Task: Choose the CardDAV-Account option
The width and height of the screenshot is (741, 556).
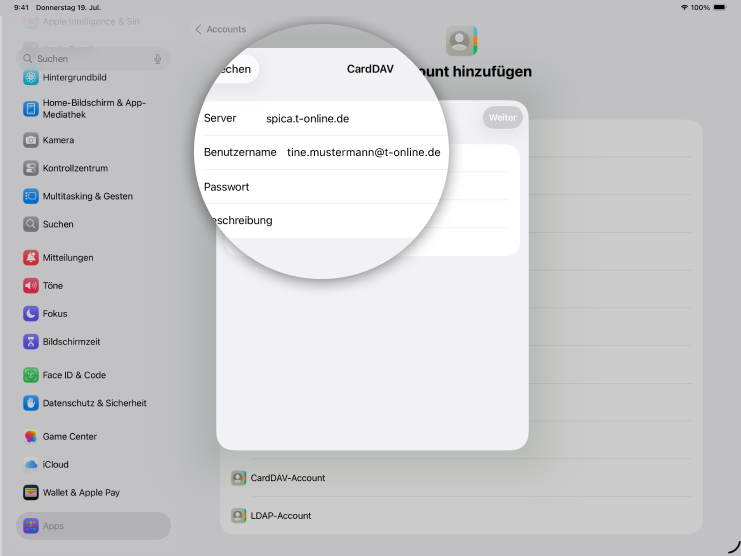Action: [x=288, y=478]
